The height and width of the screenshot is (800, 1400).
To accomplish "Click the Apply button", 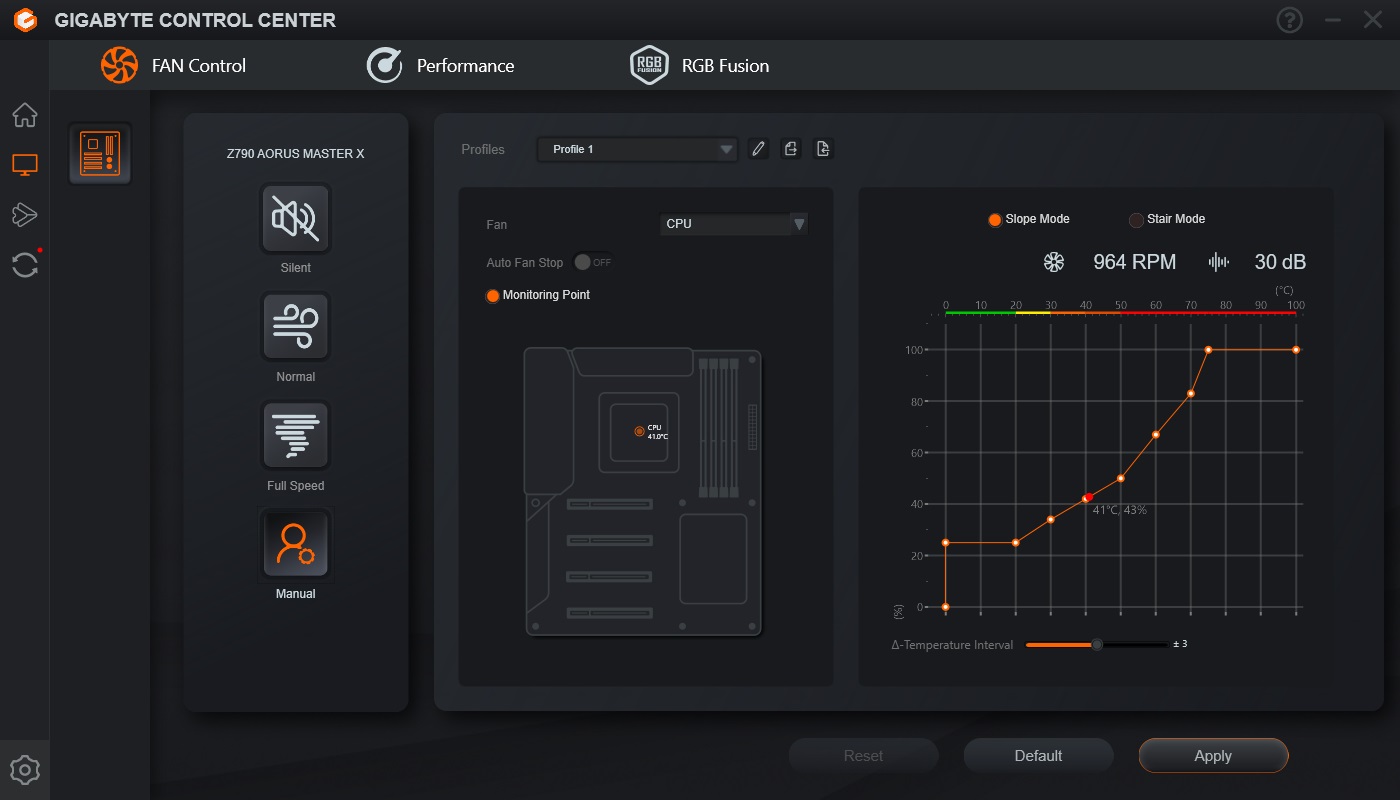I will point(1213,756).
